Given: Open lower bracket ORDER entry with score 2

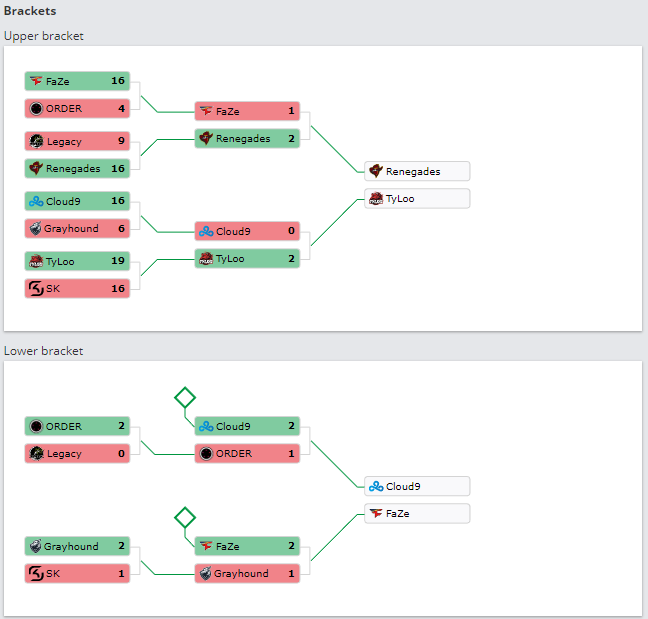Looking at the screenshot, I should coord(78,426).
